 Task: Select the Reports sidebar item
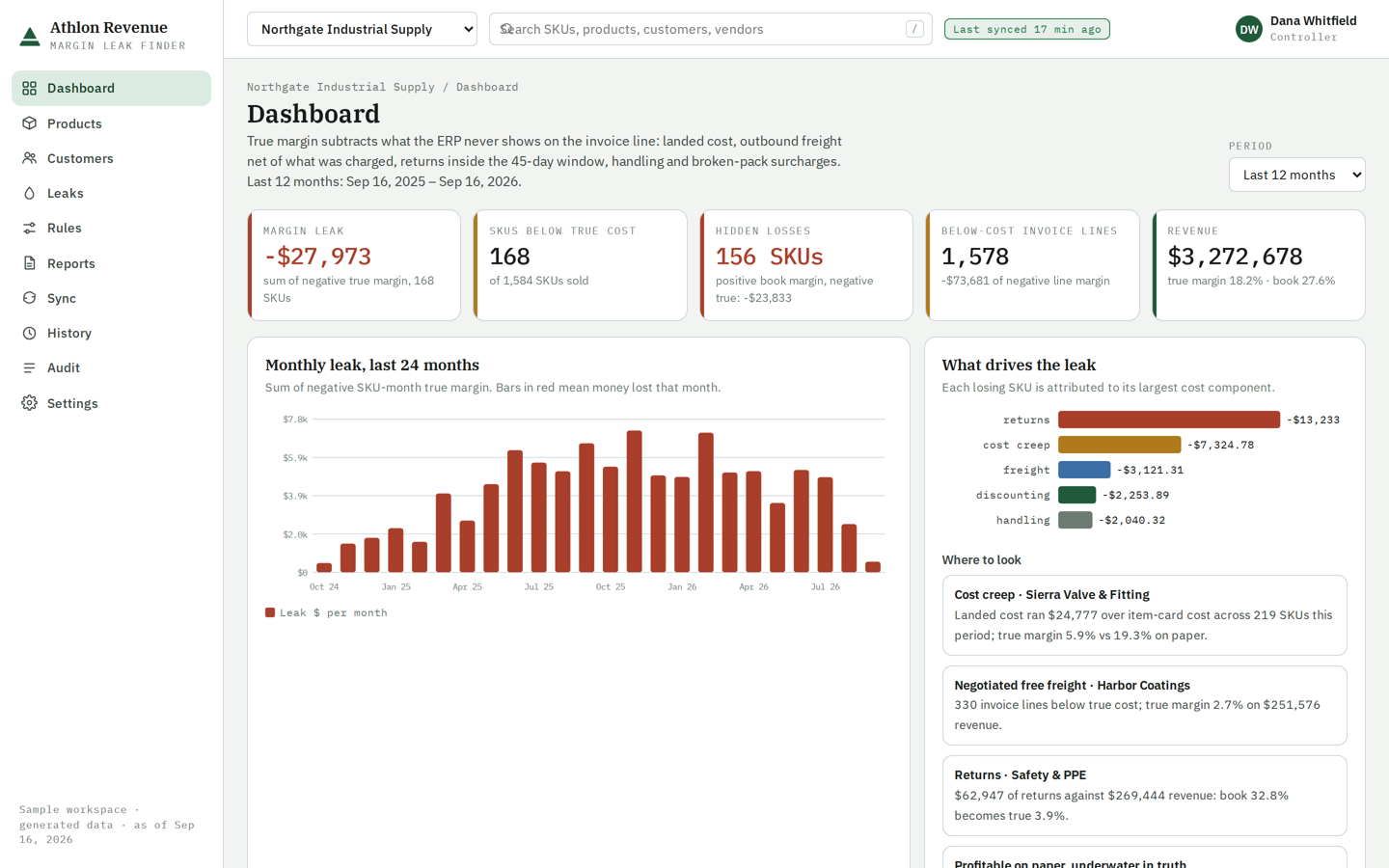point(111,263)
